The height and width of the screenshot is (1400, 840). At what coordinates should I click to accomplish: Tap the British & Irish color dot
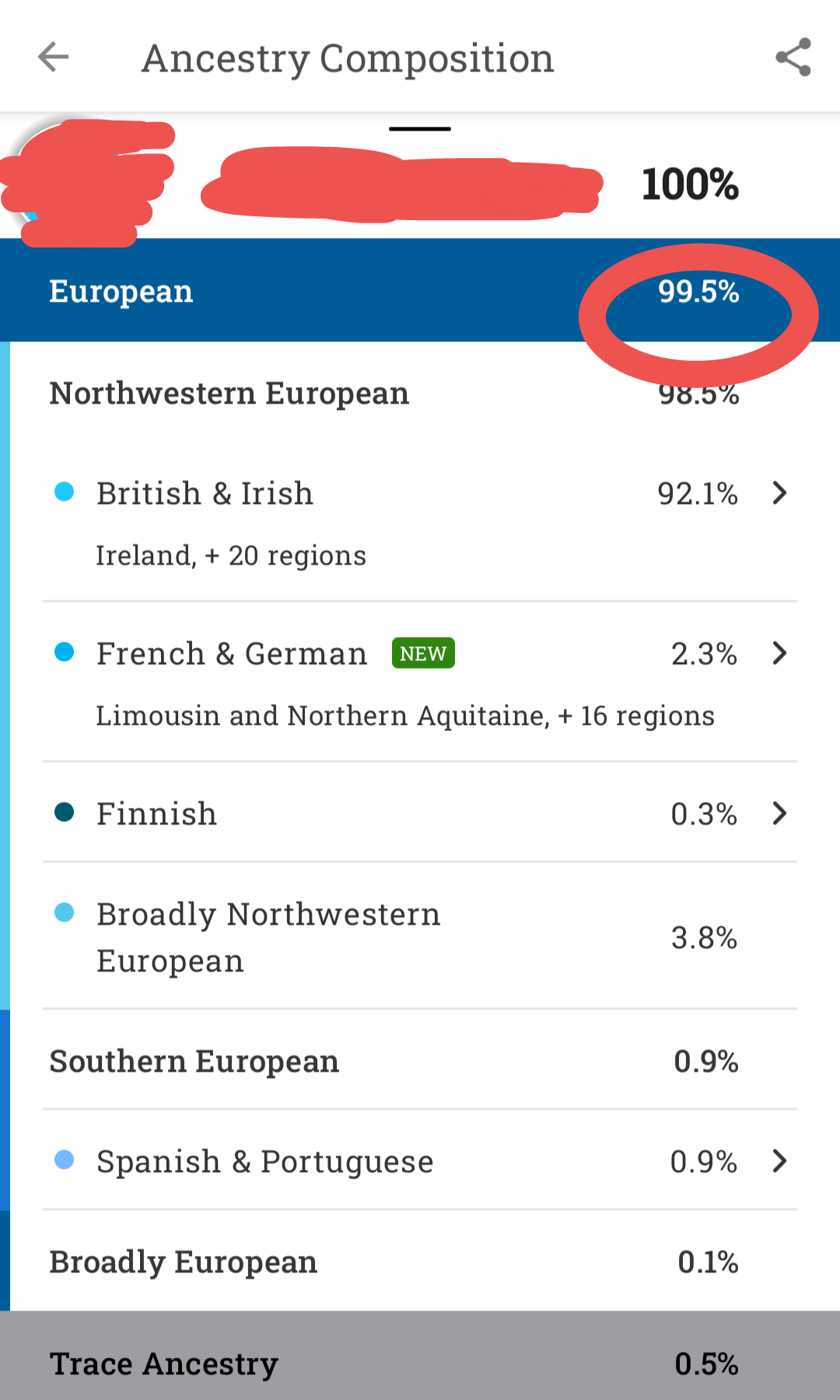[x=65, y=492]
